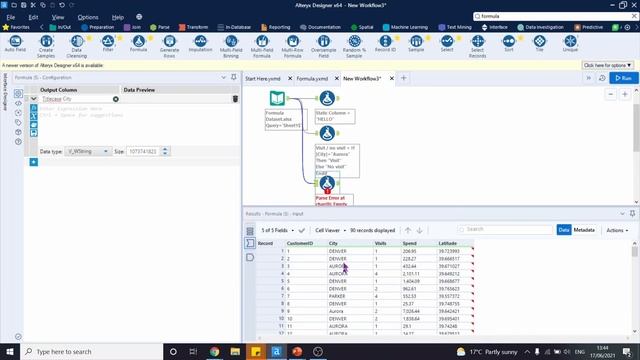The width and height of the screenshot is (640, 360).
Task: Open the Functions (fx) icon in expression editor
Action: (x=33, y=108)
